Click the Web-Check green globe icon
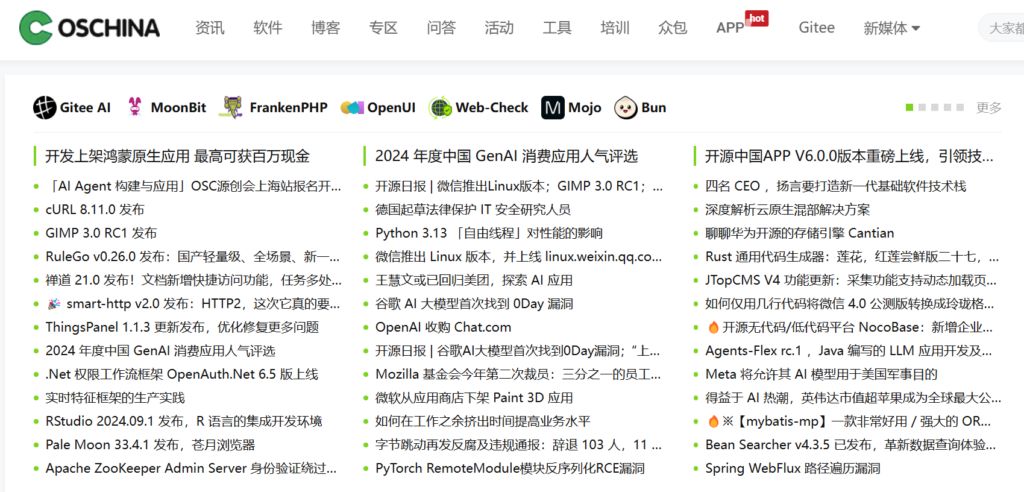This screenshot has width=1024, height=492. coord(440,107)
